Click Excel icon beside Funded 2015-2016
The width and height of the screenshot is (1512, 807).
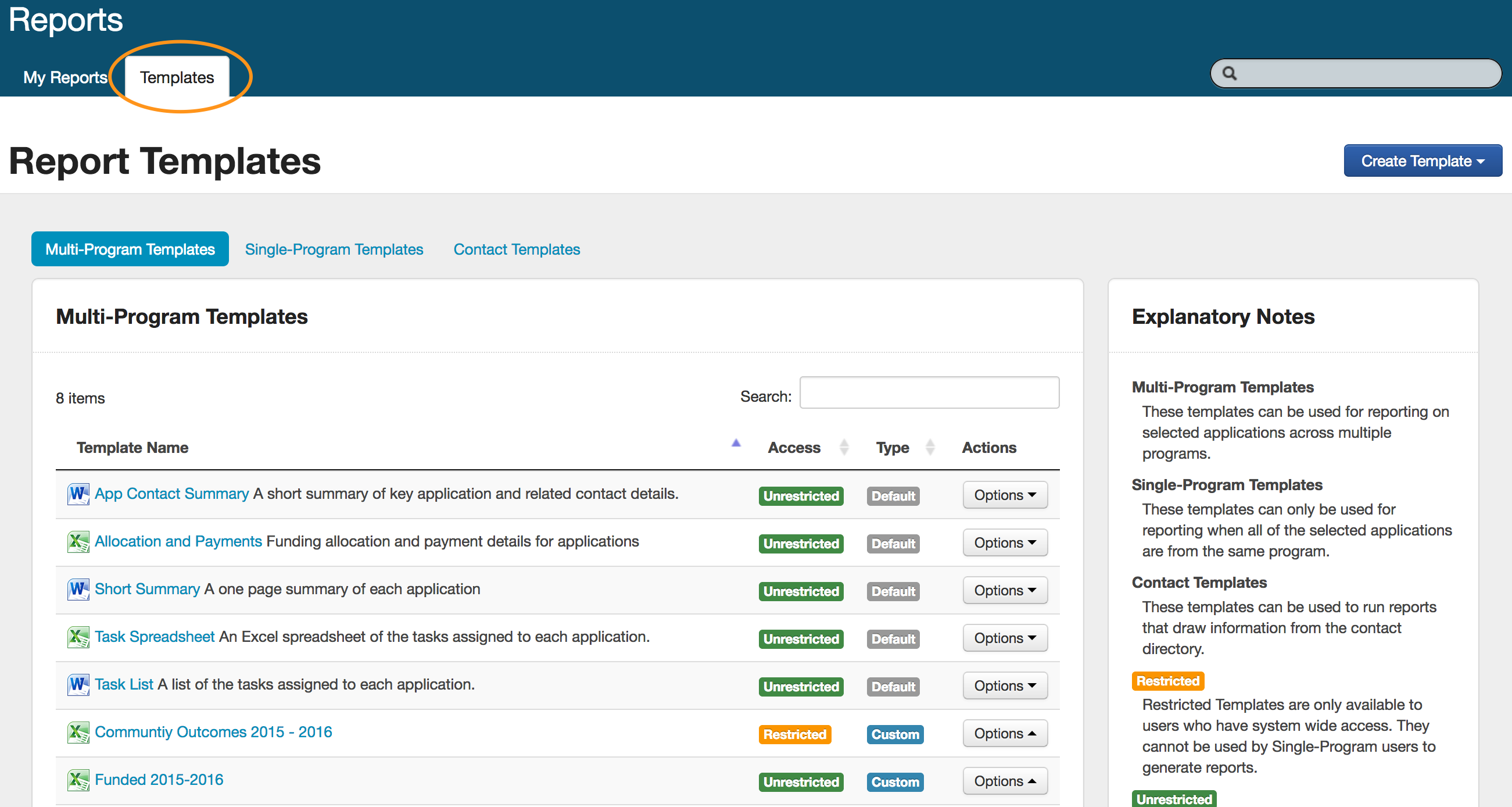pos(78,780)
